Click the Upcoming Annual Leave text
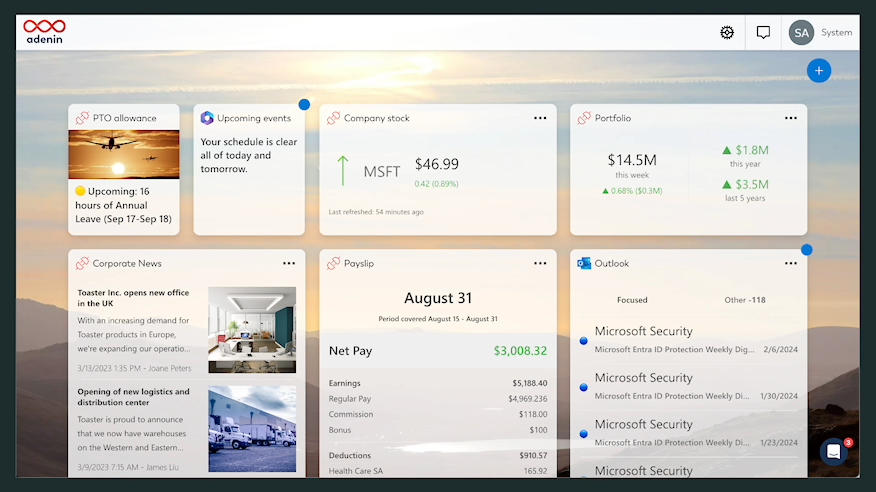Image resolution: width=876 pixels, height=492 pixels. click(x=123, y=205)
